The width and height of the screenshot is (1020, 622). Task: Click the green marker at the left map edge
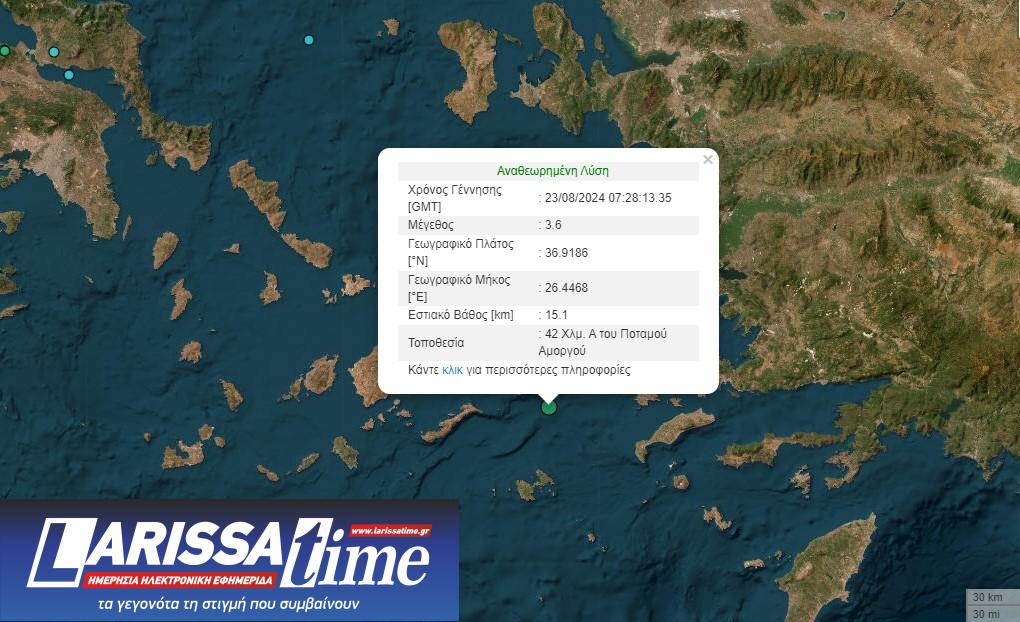[x=4, y=50]
